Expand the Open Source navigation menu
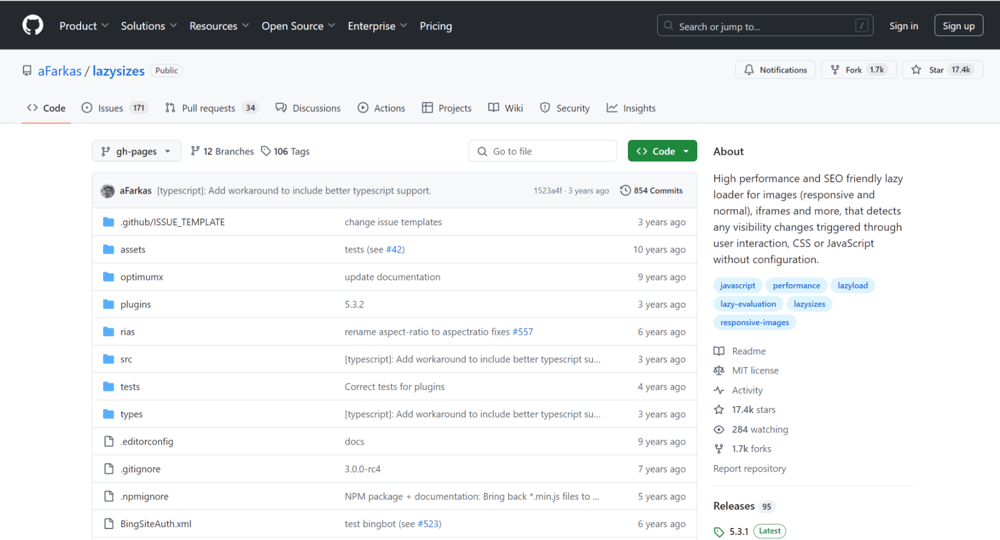 (298, 26)
